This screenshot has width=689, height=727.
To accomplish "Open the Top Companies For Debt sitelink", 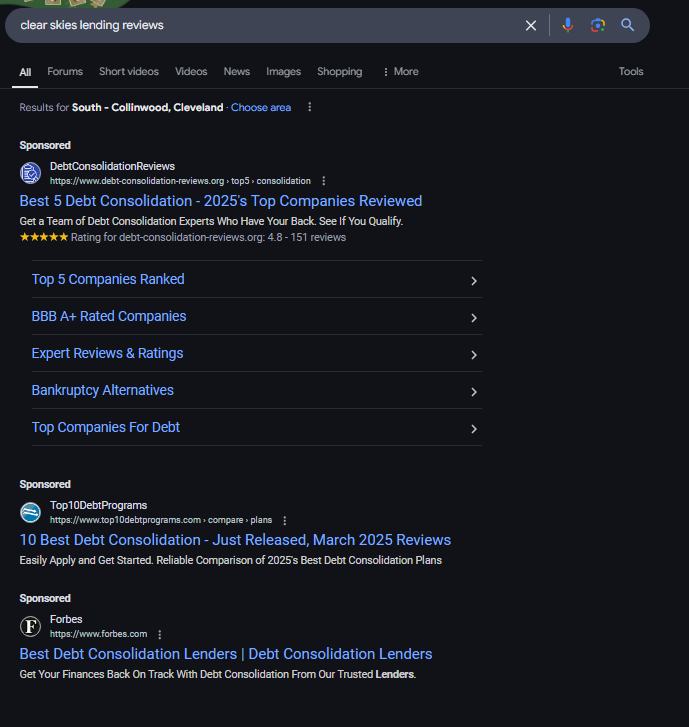I will pyautogui.click(x=106, y=427).
